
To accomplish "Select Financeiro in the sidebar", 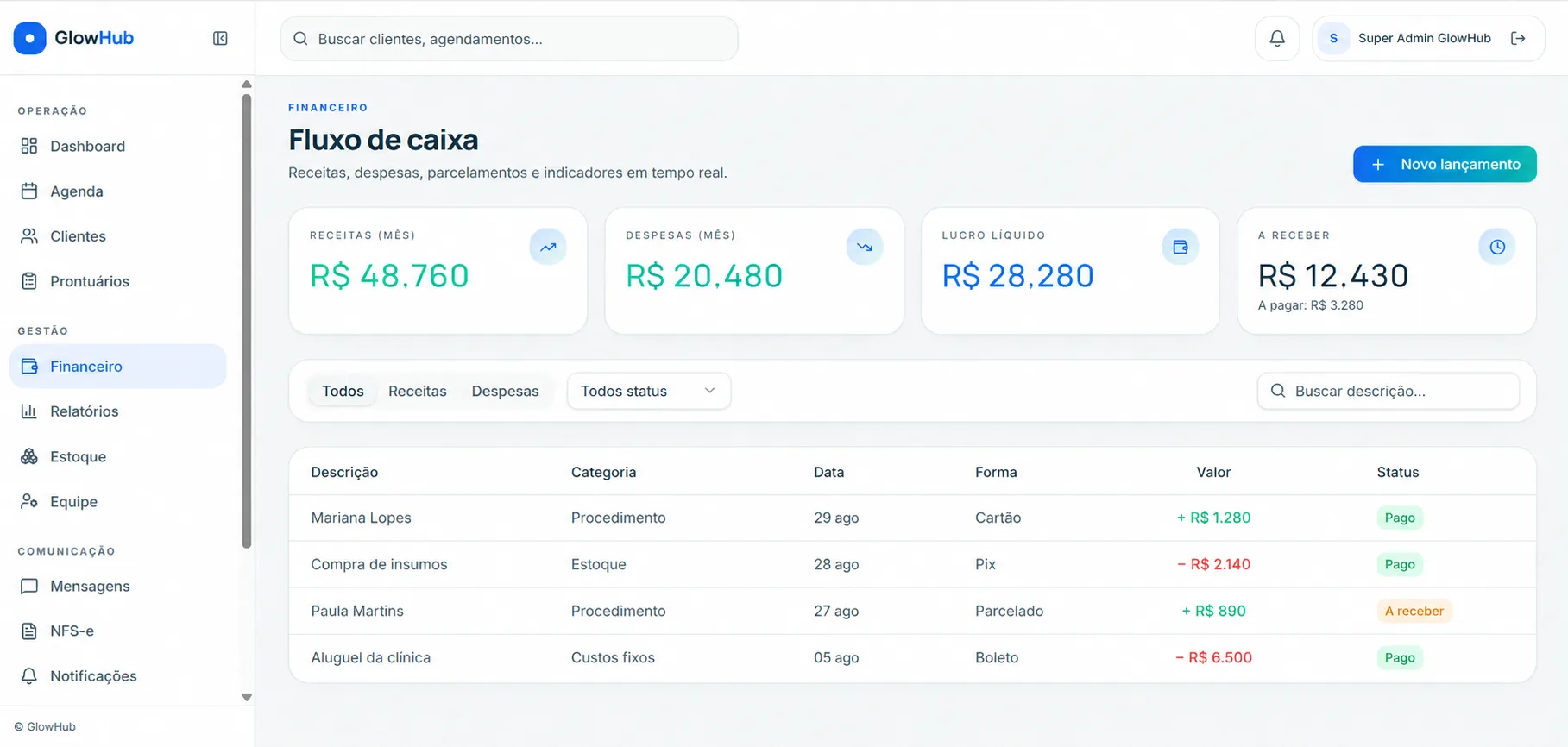I will 118,367.
